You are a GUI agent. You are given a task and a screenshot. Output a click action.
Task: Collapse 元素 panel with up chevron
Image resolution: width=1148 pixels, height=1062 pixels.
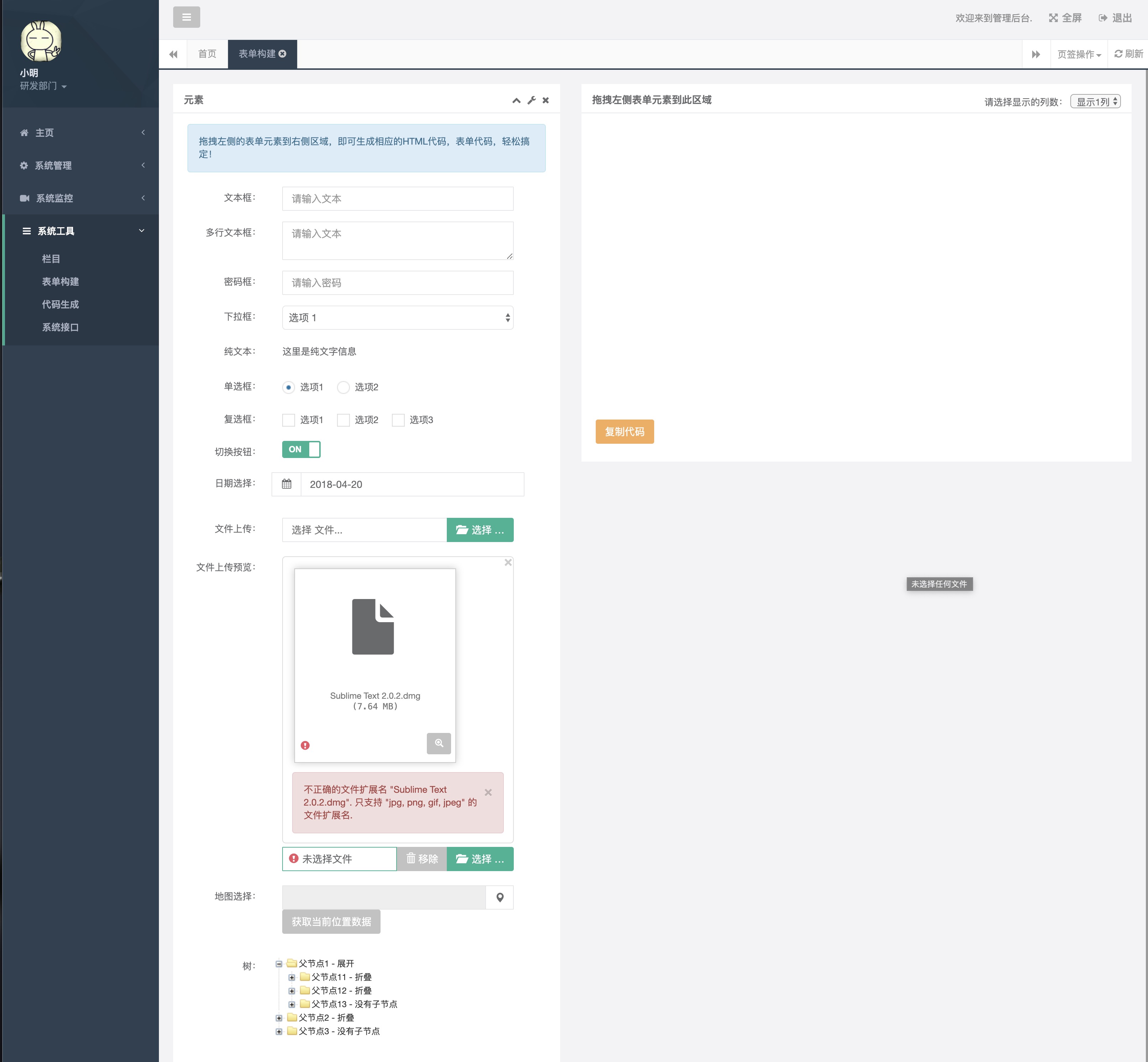pos(516,100)
